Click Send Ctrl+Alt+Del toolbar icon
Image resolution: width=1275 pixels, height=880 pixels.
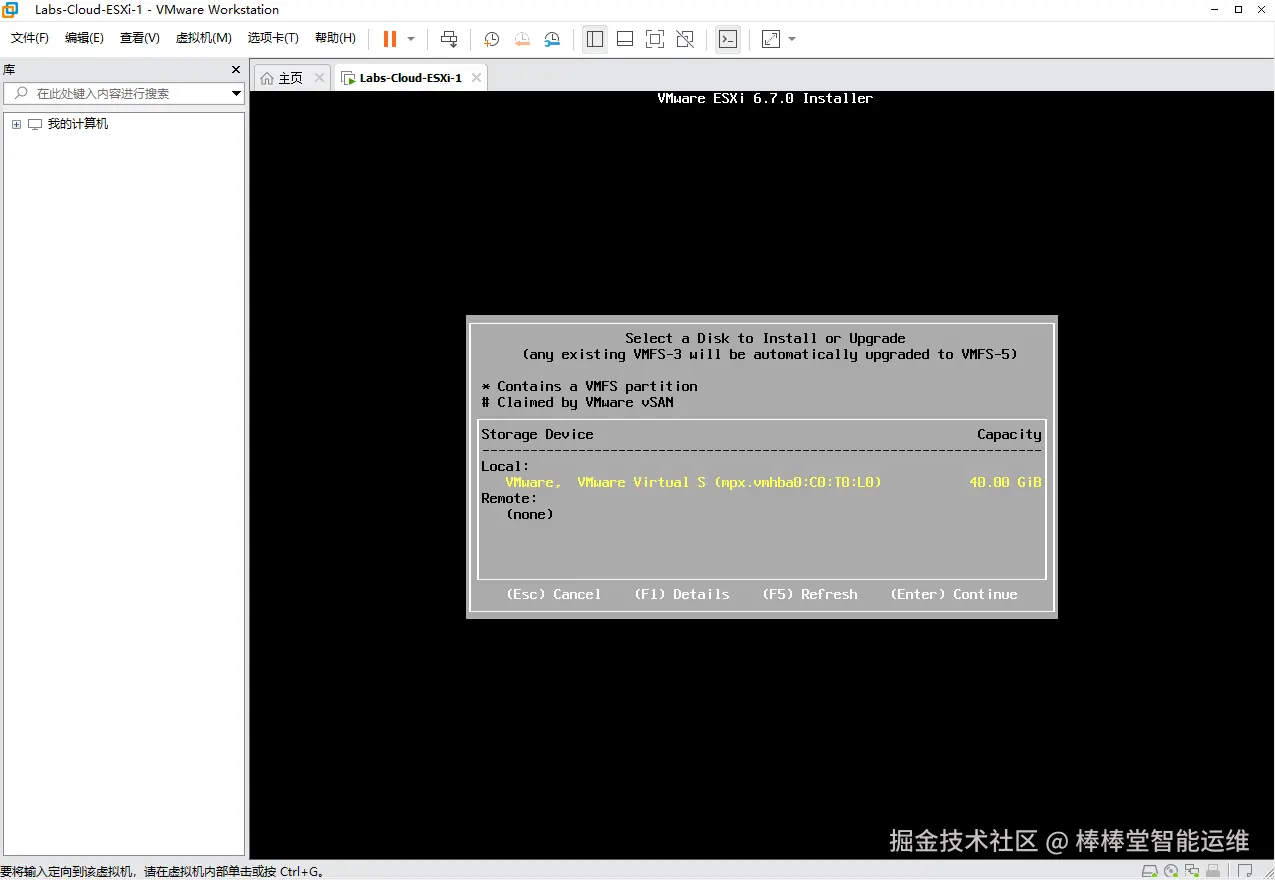449,39
